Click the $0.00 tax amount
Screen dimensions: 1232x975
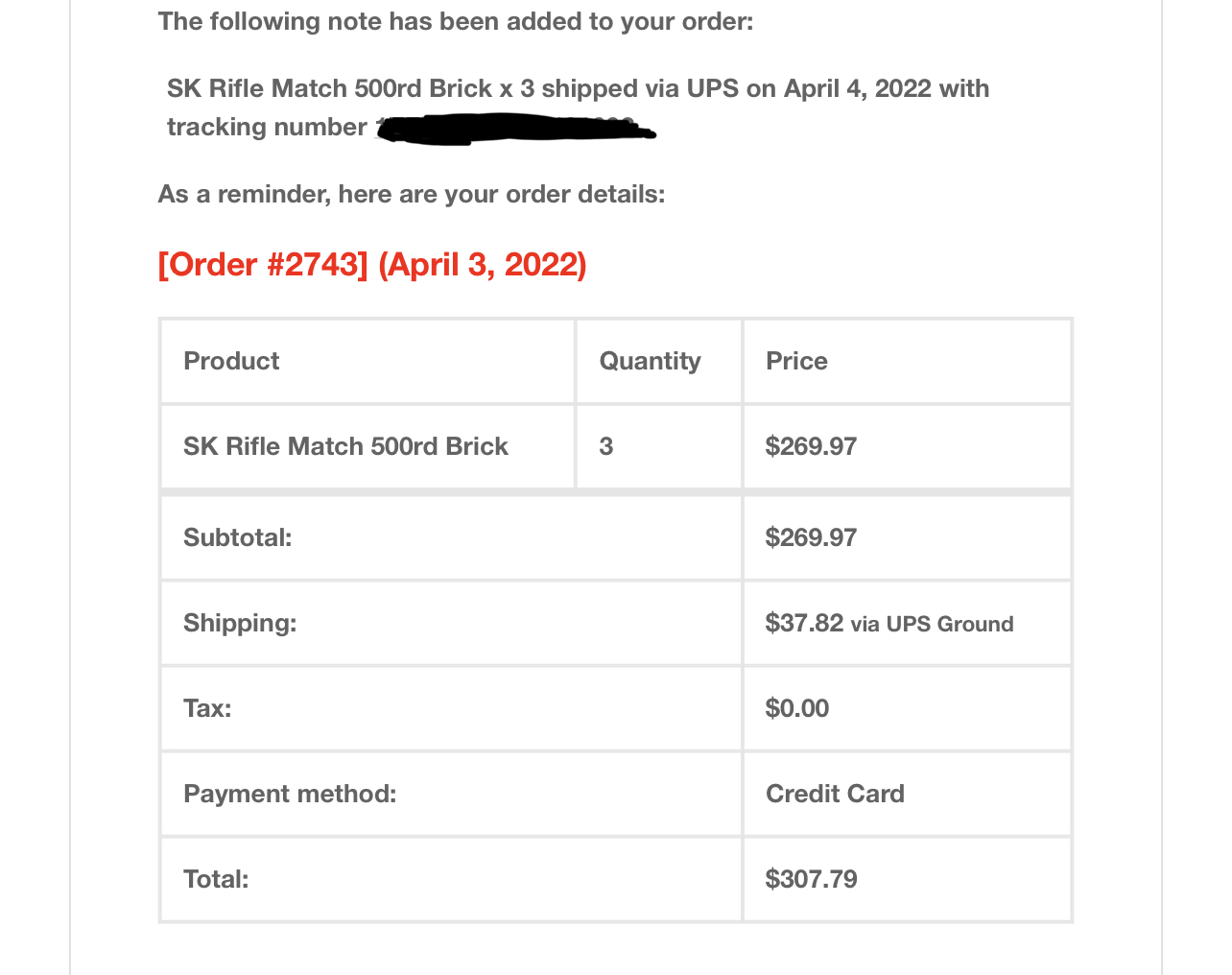(x=796, y=708)
